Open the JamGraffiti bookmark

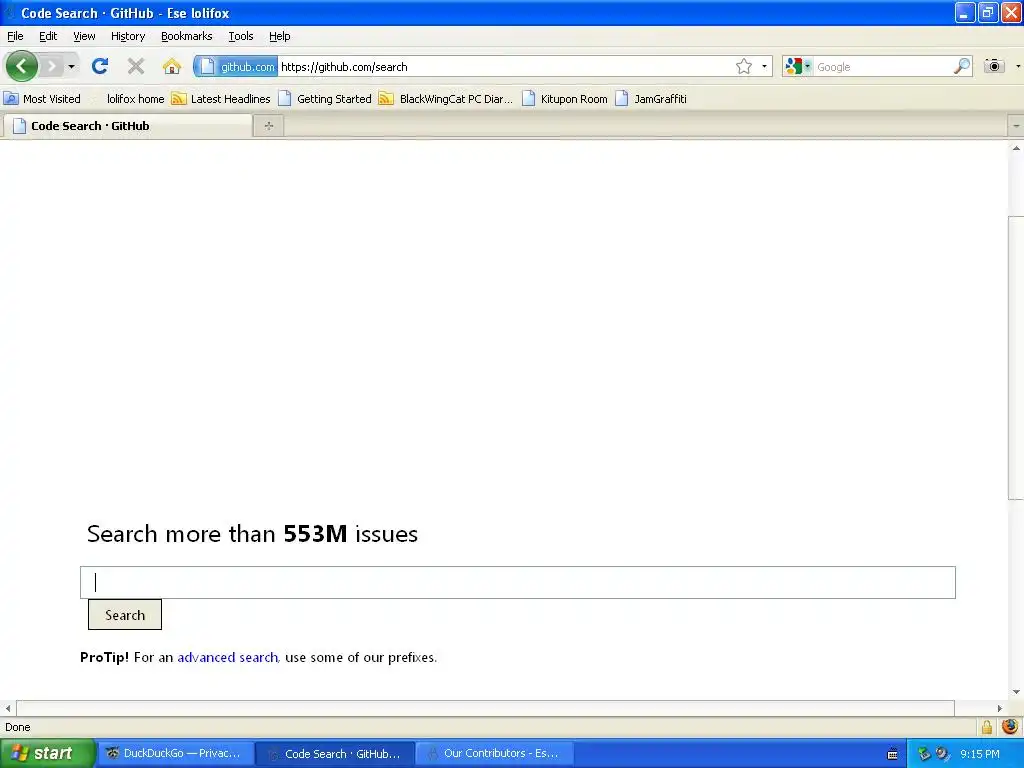[651, 99]
